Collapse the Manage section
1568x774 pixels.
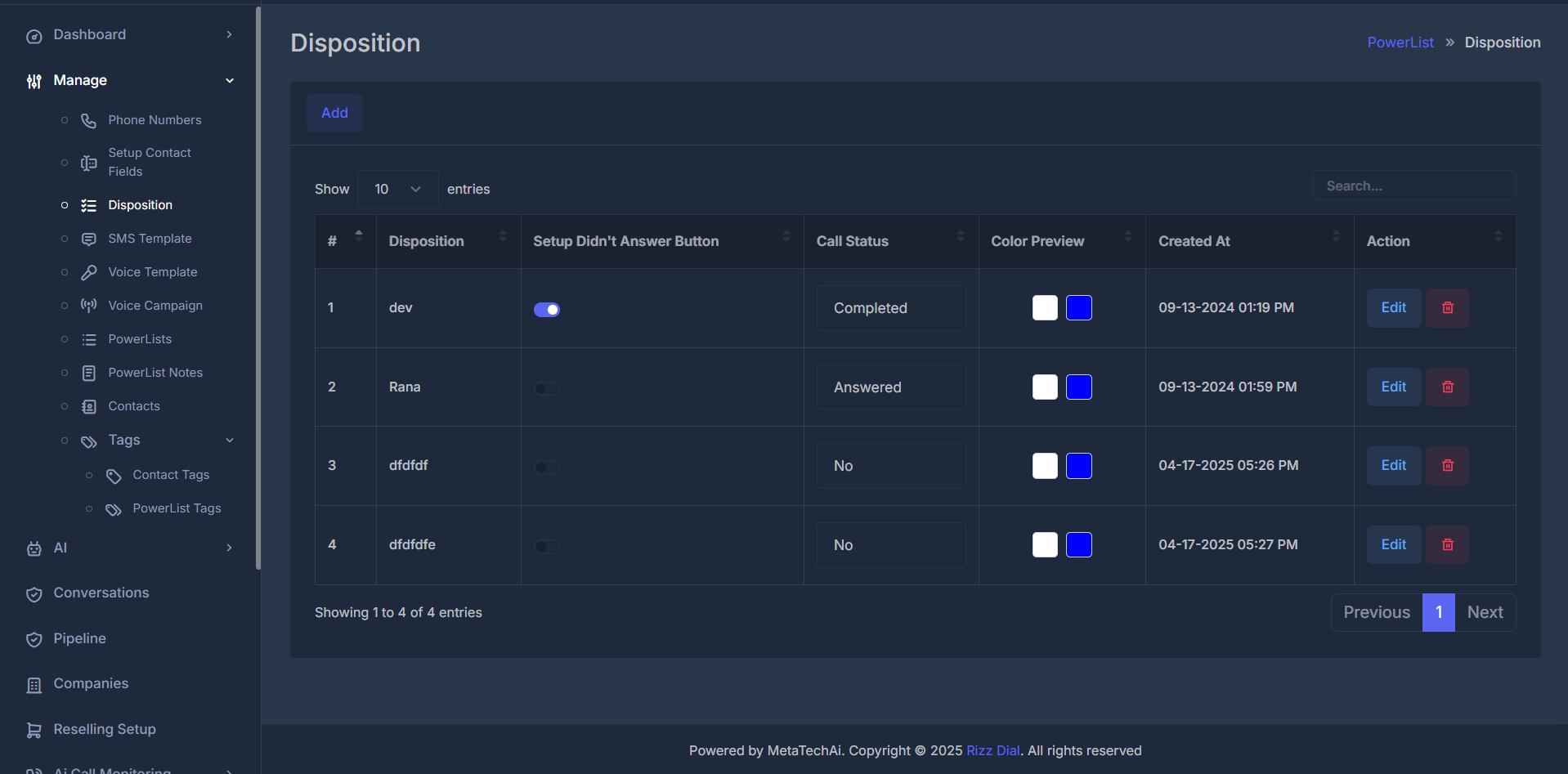coord(230,80)
